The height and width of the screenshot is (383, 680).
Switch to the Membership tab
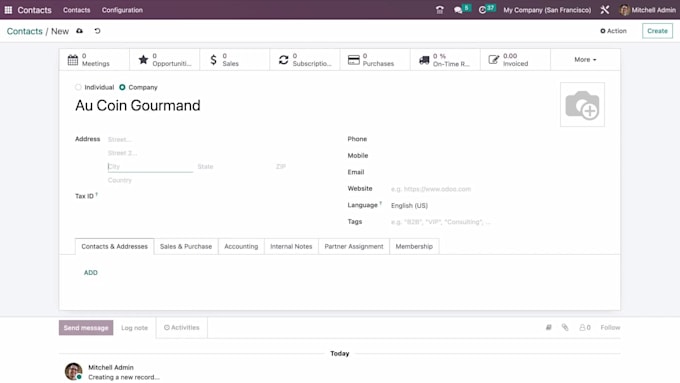(414, 246)
